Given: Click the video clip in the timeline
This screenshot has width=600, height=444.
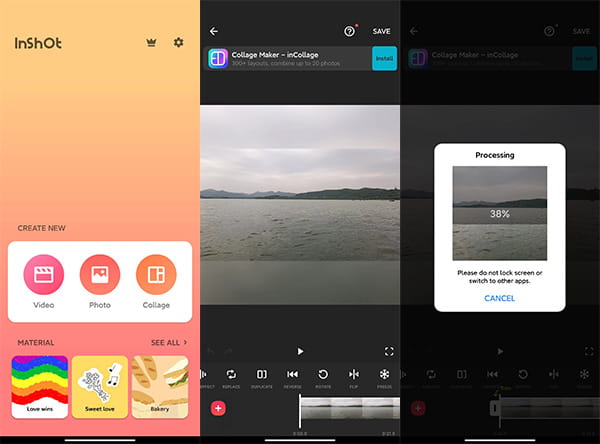Looking at the screenshot, I should pyautogui.click(x=350, y=408).
